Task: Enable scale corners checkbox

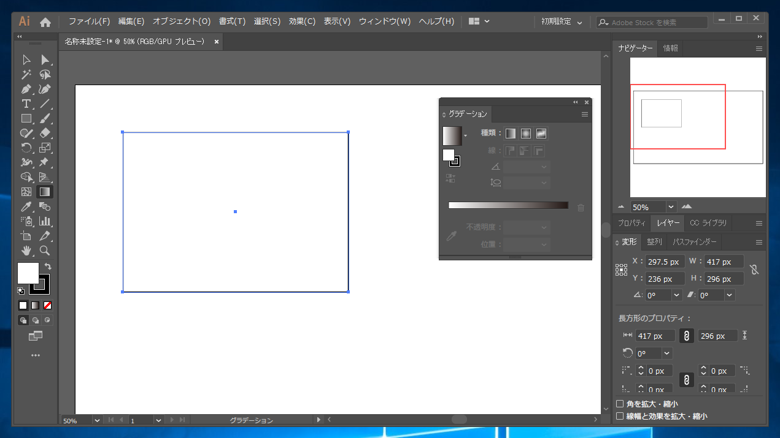Action: point(620,404)
